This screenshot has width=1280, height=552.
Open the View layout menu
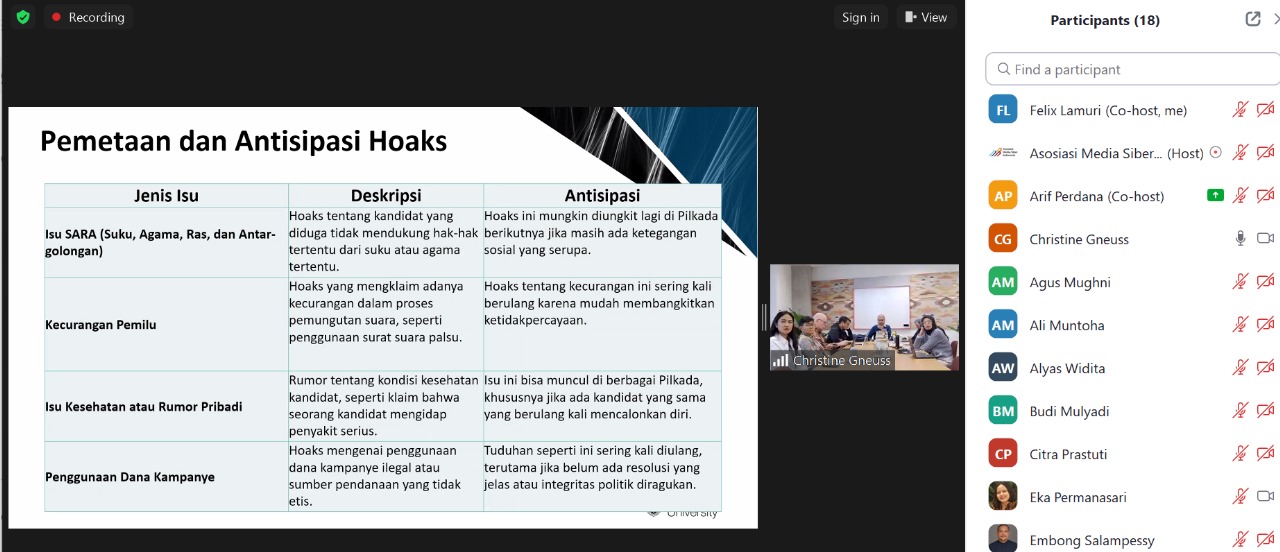[x=926, y=17]
